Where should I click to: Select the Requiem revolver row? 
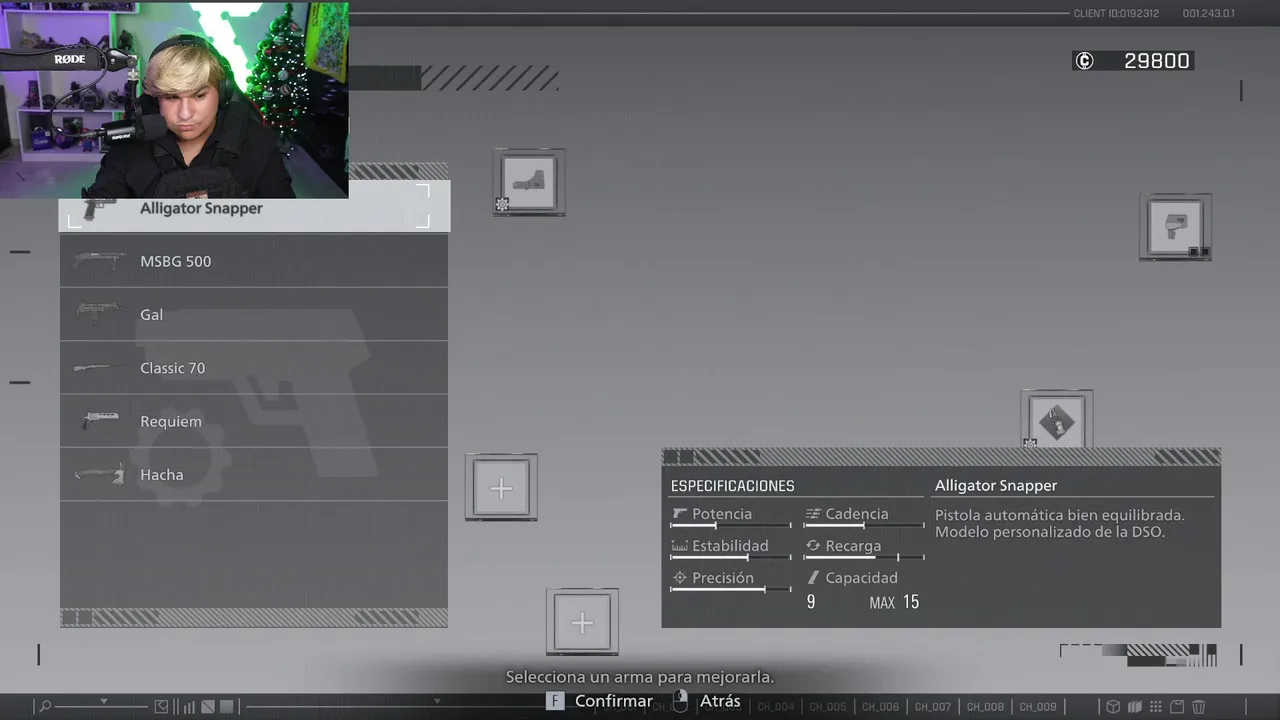point(254,421)
